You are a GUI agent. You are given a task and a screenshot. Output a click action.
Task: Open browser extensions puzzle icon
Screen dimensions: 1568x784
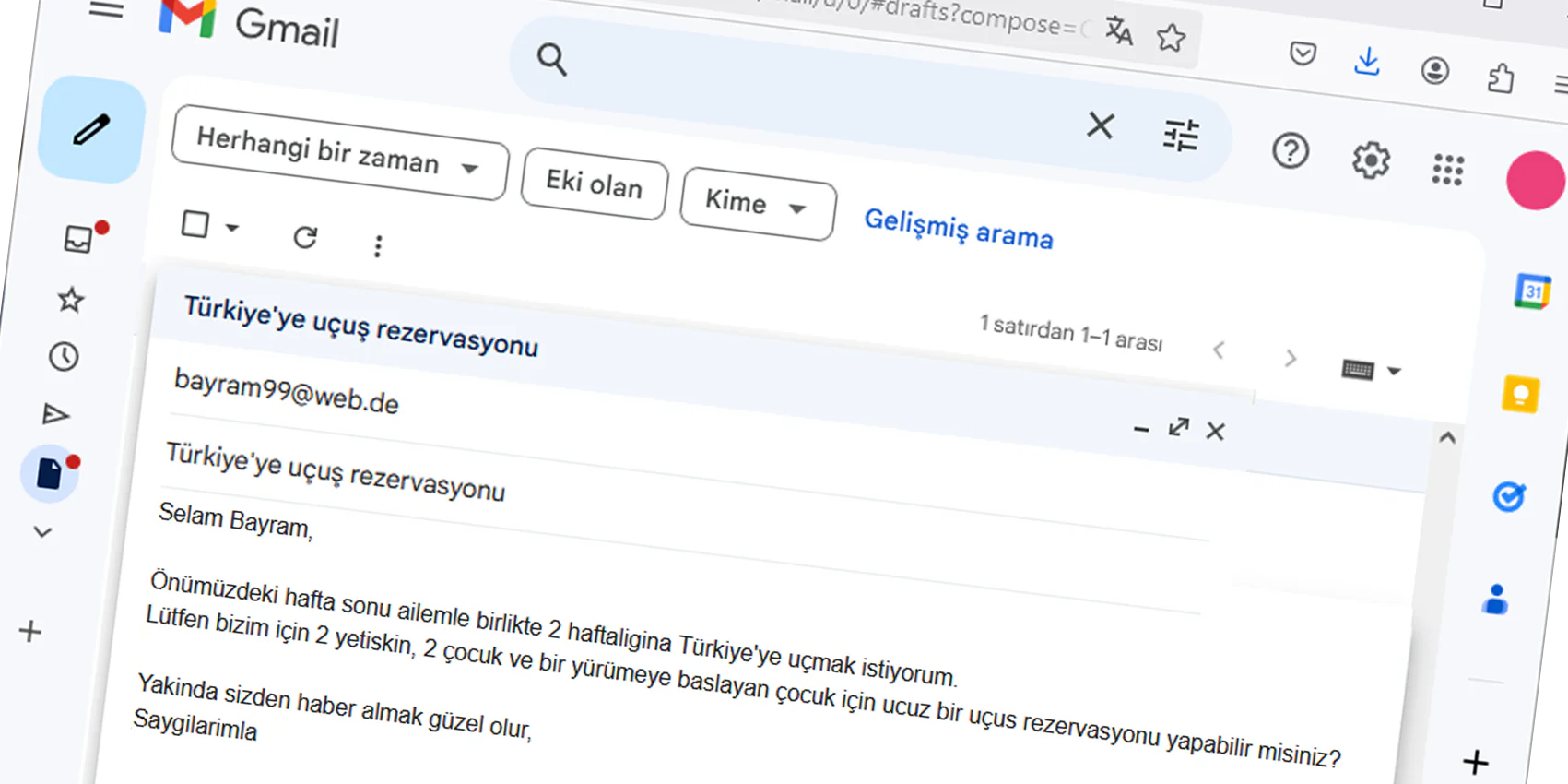pos(1501,78)
